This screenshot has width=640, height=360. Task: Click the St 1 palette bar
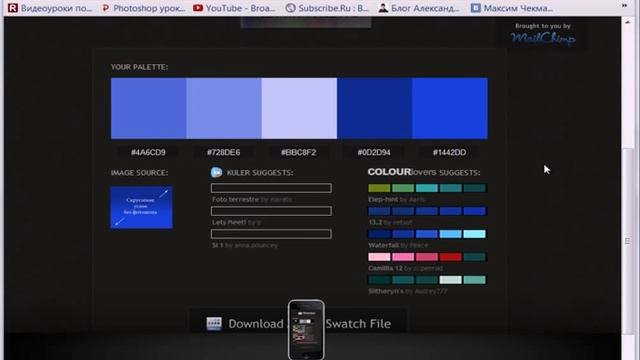click(x=271, y=234)
